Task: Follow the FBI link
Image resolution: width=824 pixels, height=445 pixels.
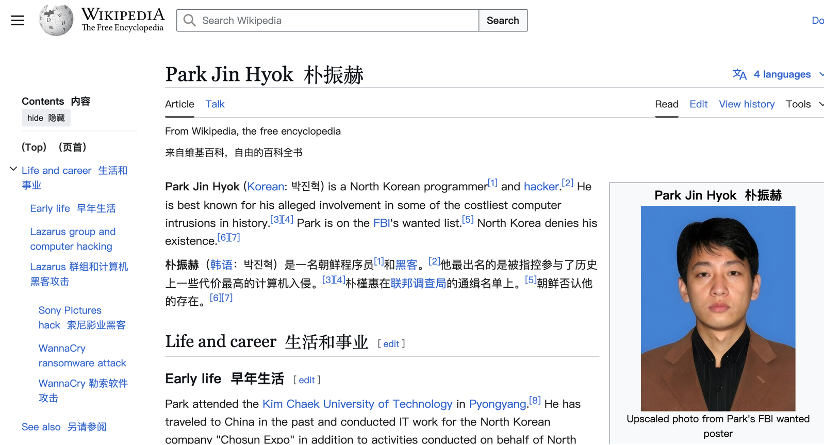Action: [x=382, y=223]
